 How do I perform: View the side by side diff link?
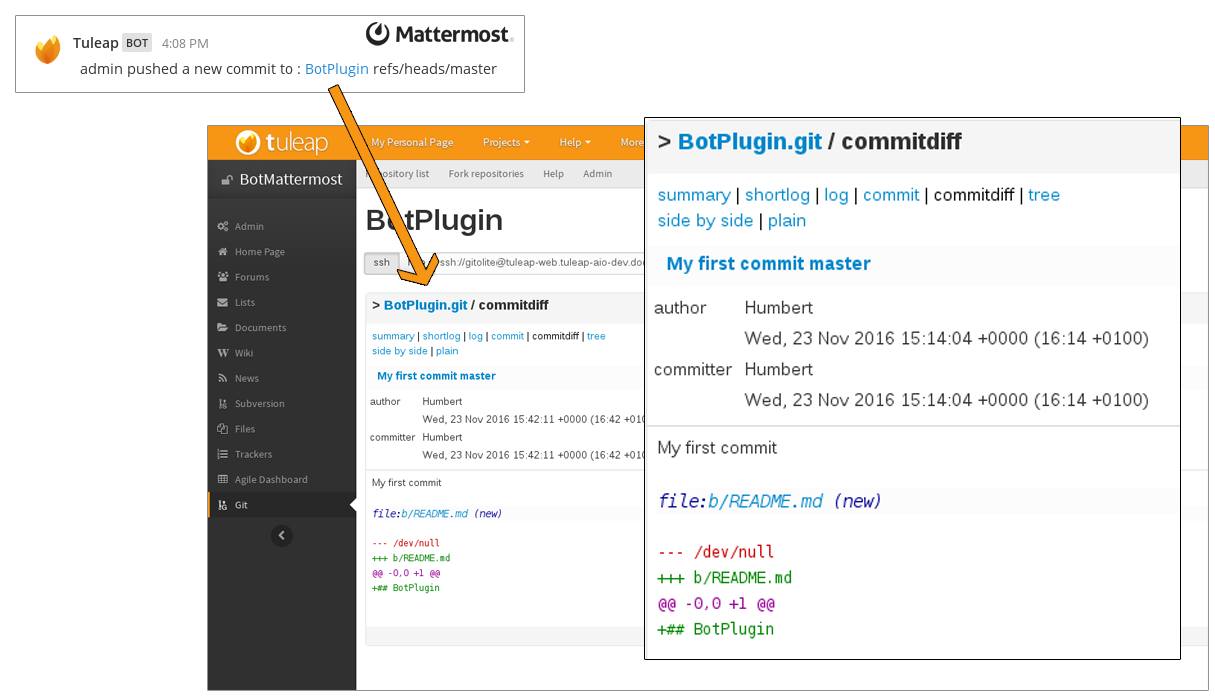point(705,221)
